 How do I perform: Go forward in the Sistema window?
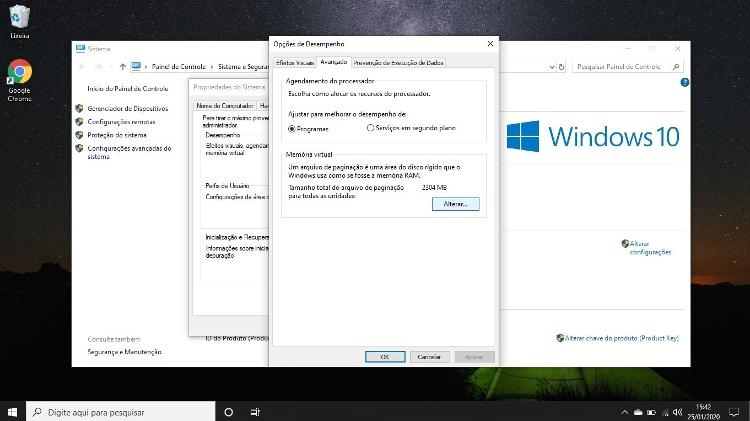pyautogui.click(x=99, y=66)
